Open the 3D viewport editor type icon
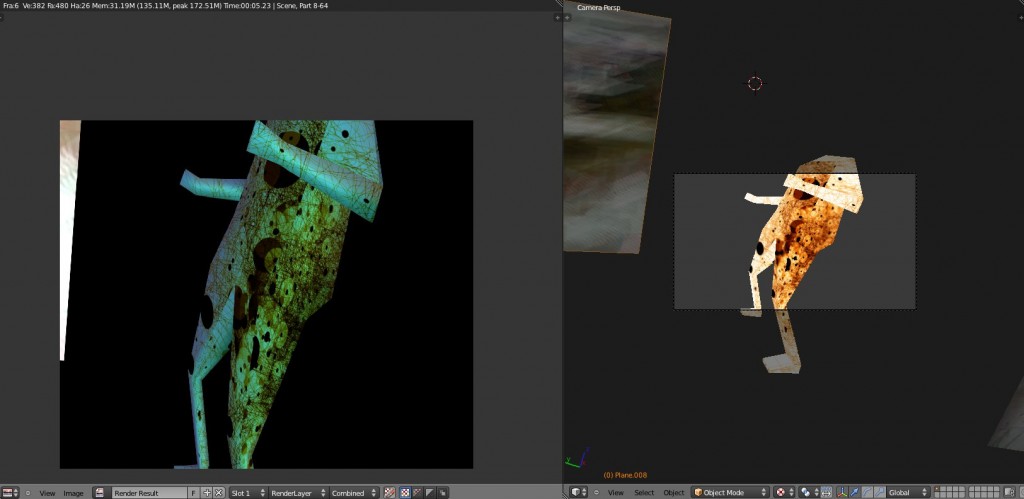Screen dimensions: 1024x499 point(577,493)
